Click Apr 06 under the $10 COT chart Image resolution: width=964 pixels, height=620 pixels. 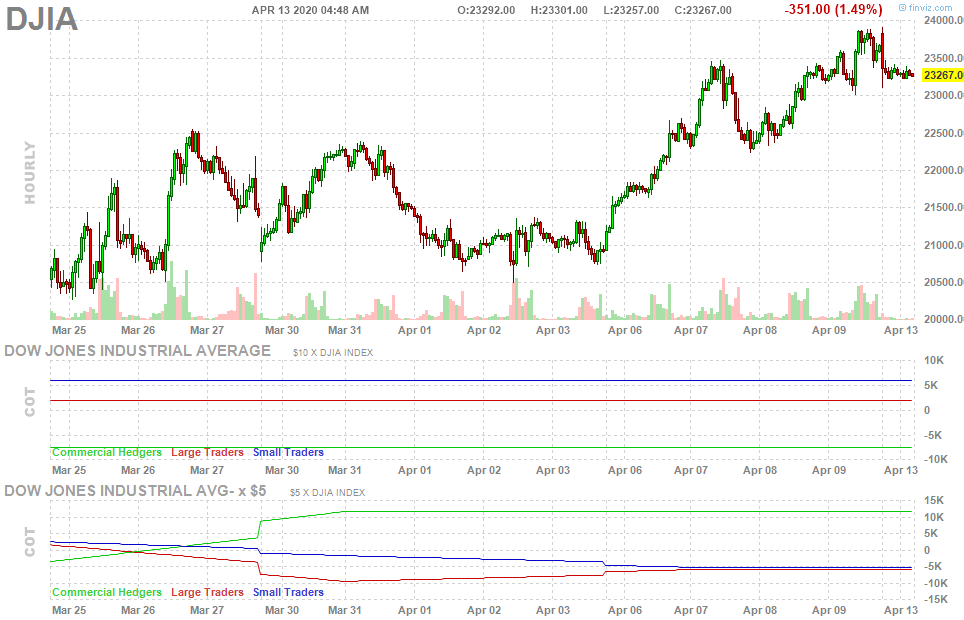pos(625,471)
